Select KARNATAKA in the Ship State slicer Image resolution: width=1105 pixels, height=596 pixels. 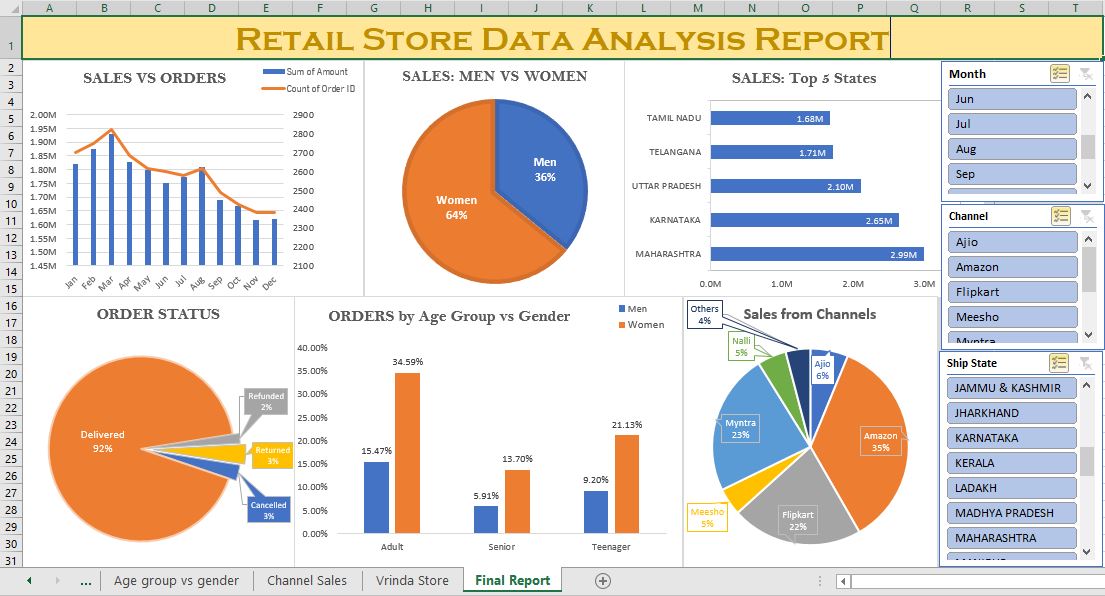(1011, 437)
